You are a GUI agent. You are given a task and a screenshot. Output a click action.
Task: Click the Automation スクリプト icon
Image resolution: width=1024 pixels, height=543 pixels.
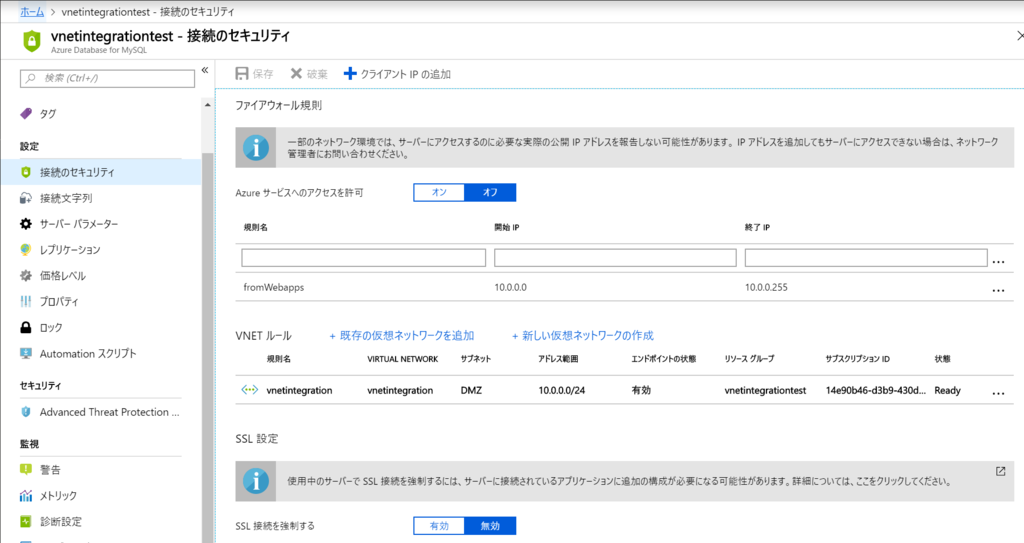tap(26, 354)
